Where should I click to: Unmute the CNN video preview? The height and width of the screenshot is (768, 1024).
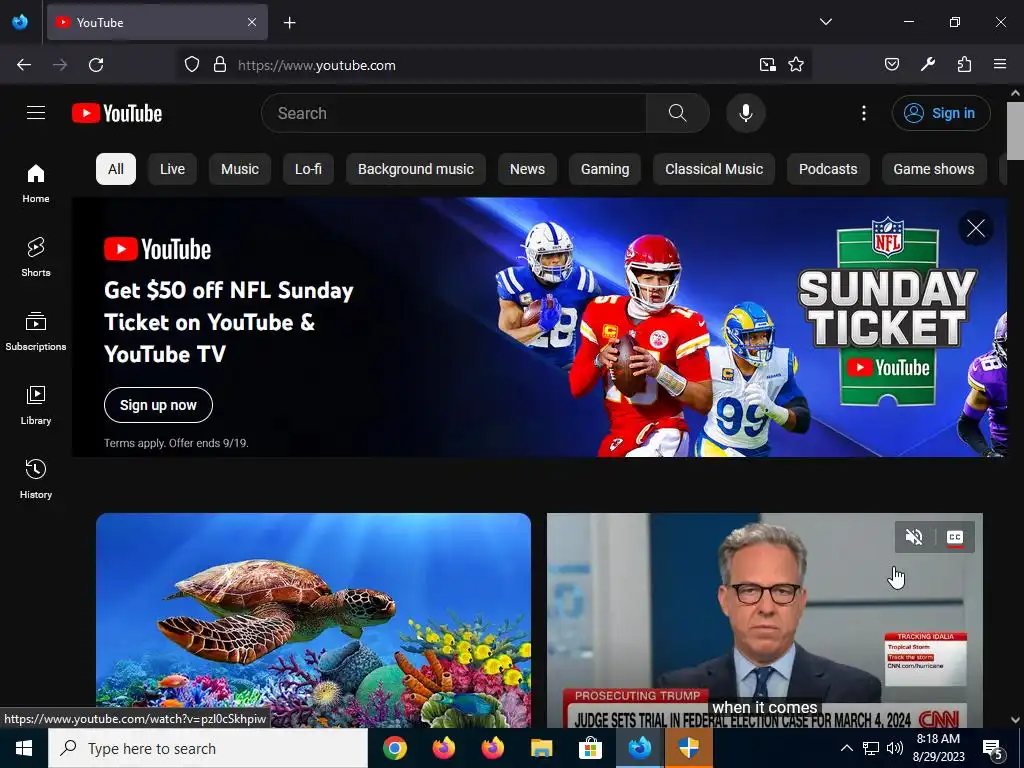pos(914,537)
